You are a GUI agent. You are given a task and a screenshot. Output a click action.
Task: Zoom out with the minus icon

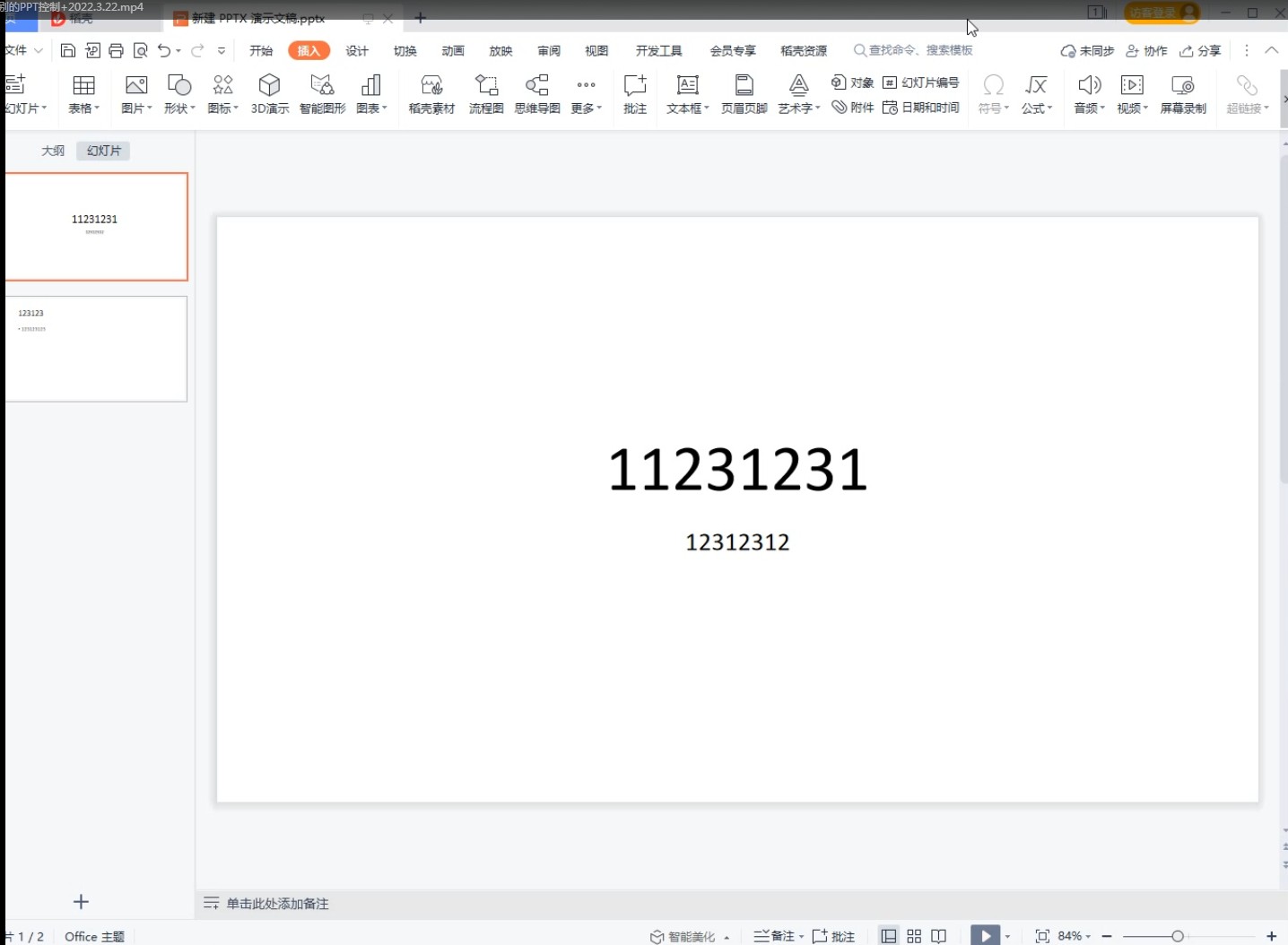click(1107, 936)
